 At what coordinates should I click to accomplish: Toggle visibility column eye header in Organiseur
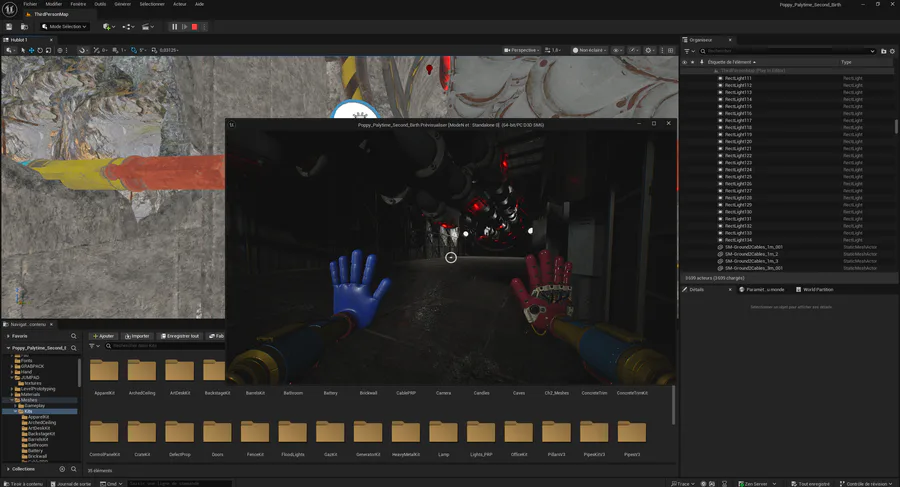click(x=684, y=62)
